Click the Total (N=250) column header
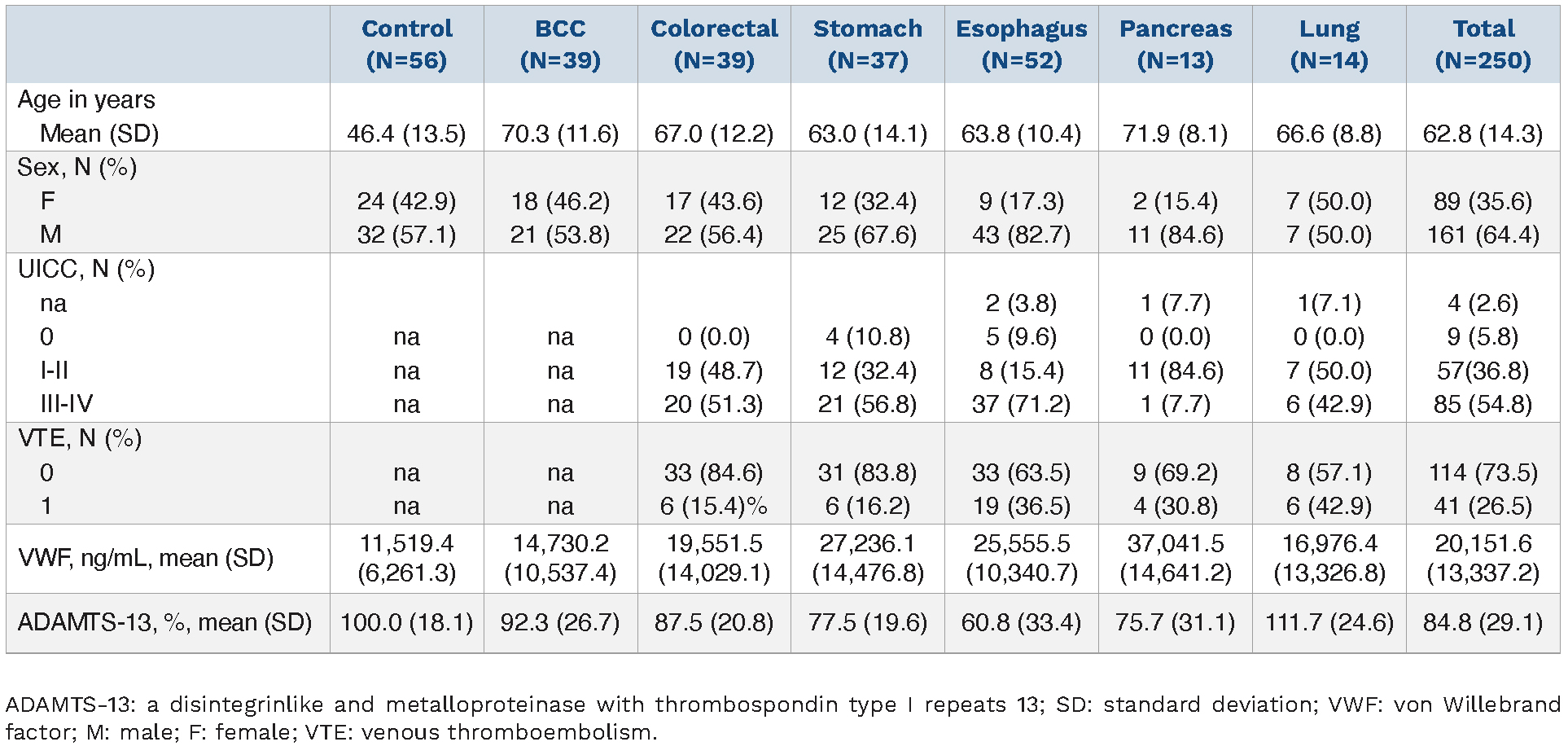The width and height of the screenshot is (1568, 755). click(1483, 44)
